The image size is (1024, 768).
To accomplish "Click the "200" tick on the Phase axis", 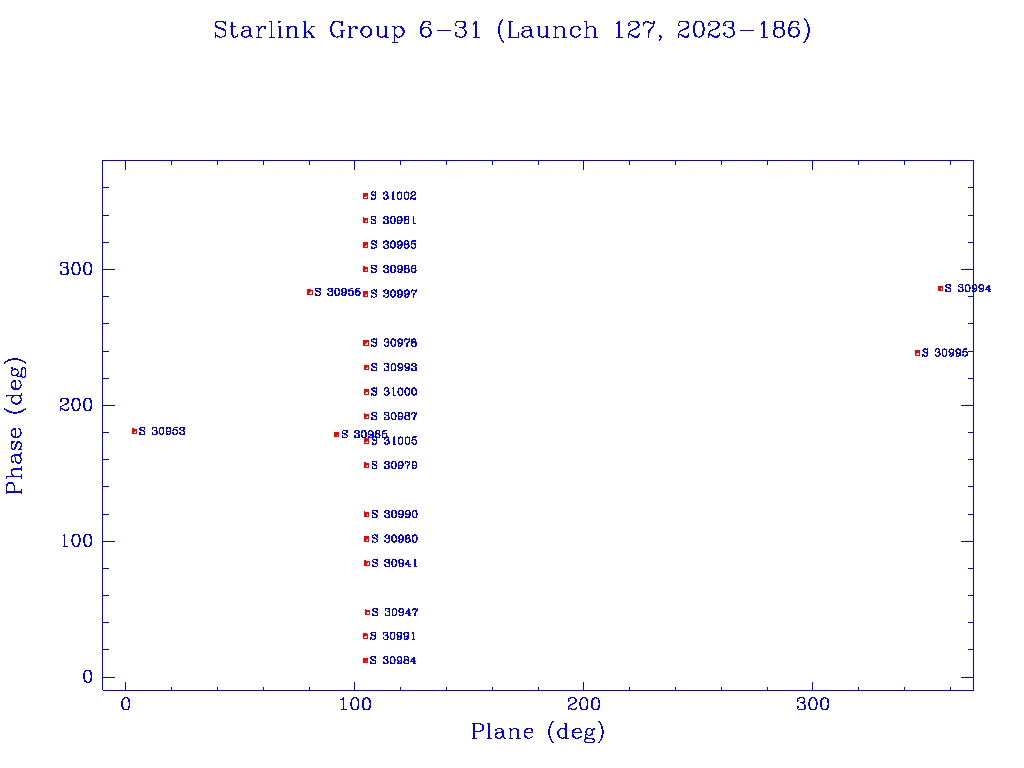I will pyautogui.click(x=76, y=405).
